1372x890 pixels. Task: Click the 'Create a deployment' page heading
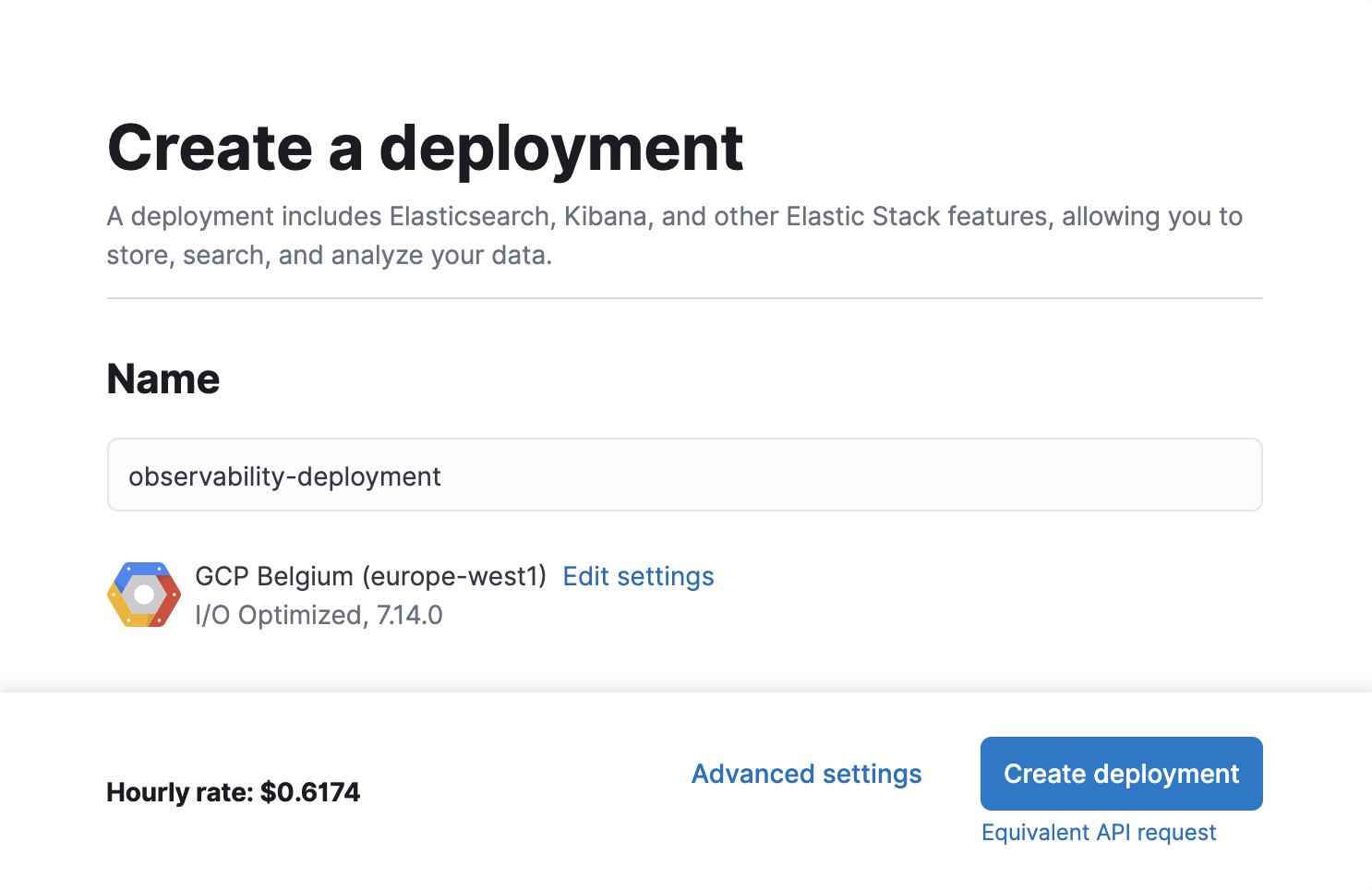(x=425, y=148)
